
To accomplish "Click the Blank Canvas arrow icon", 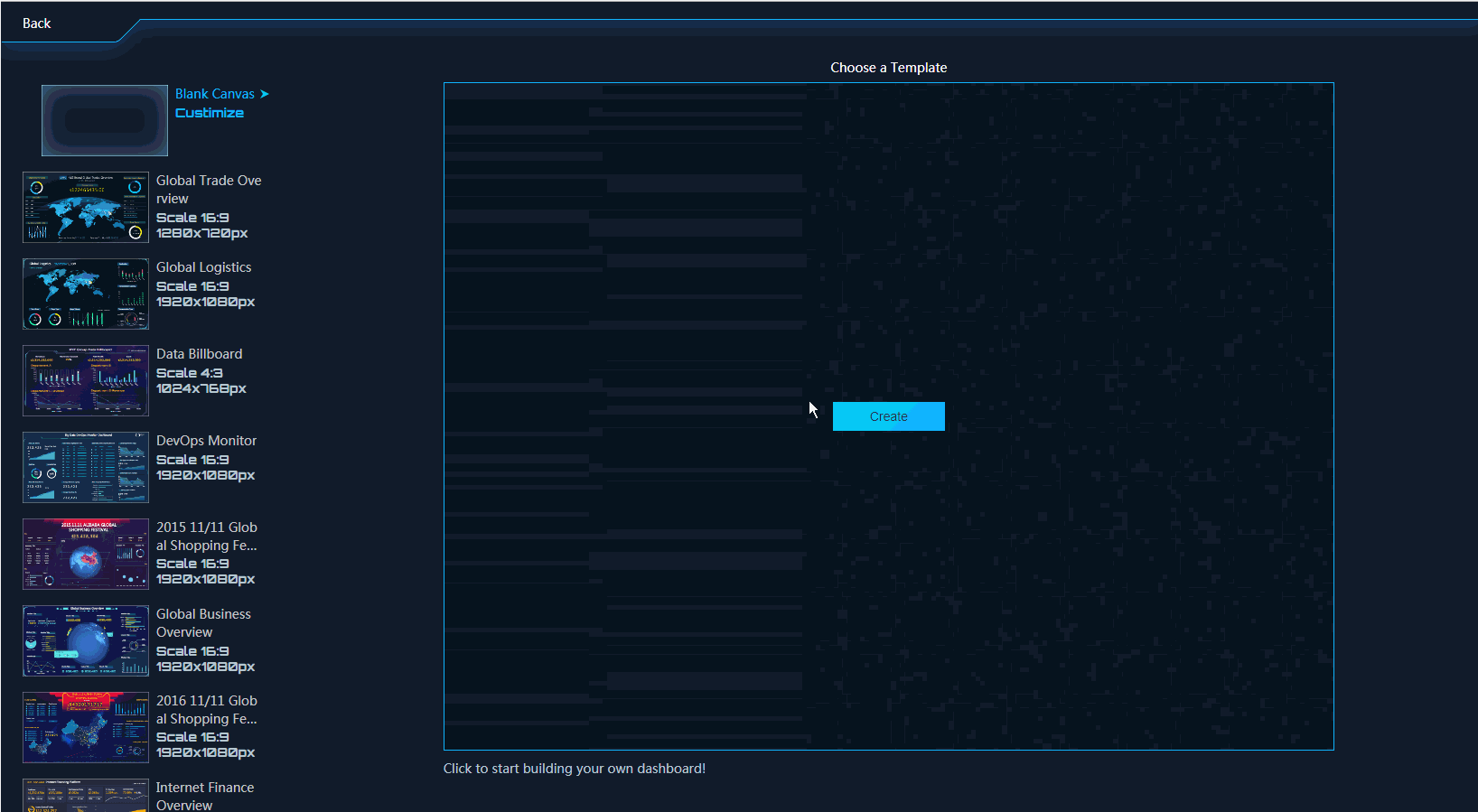I will tap(265, 94).
